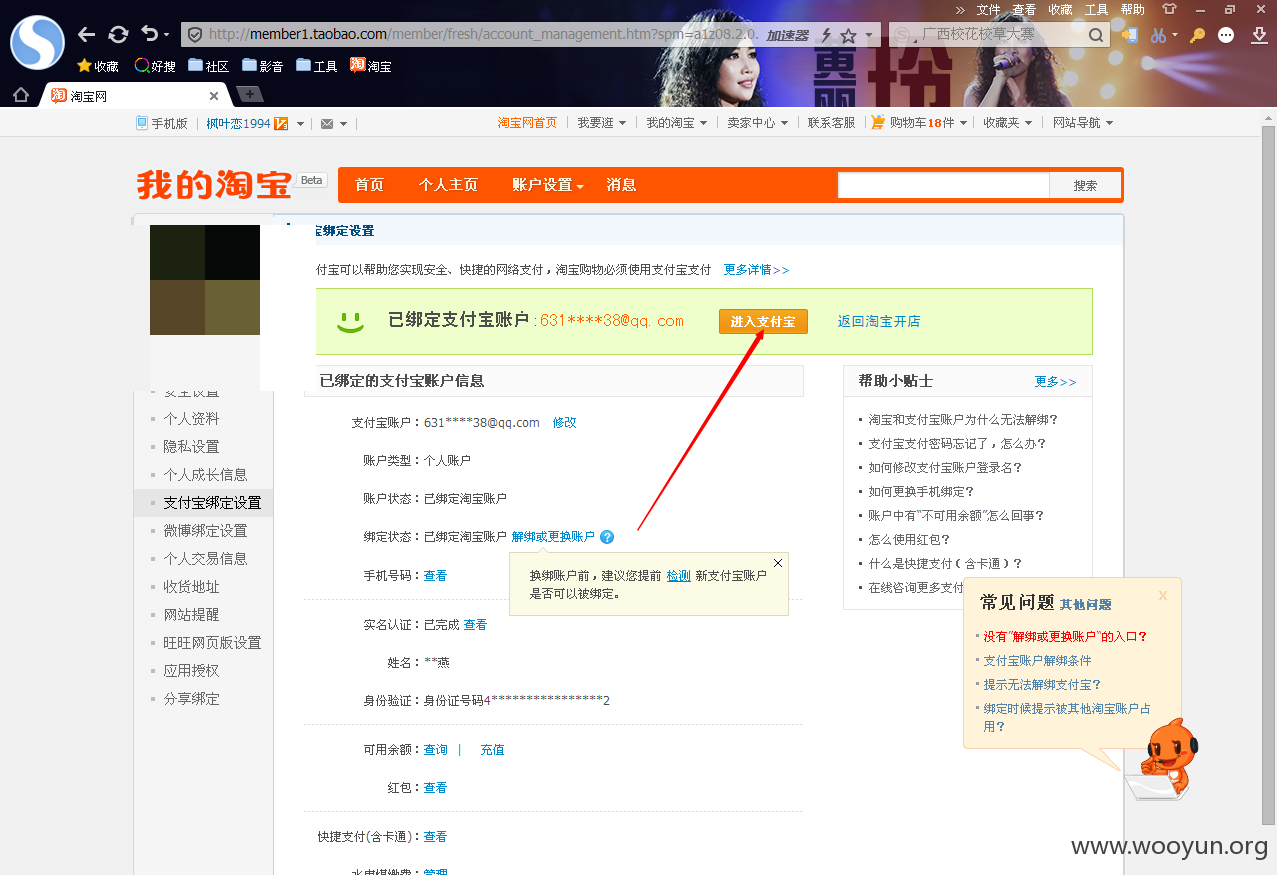Screen dimensions: 1277x875
Task: Open the 影音 bookmark folder
Action: pos(263,66)
